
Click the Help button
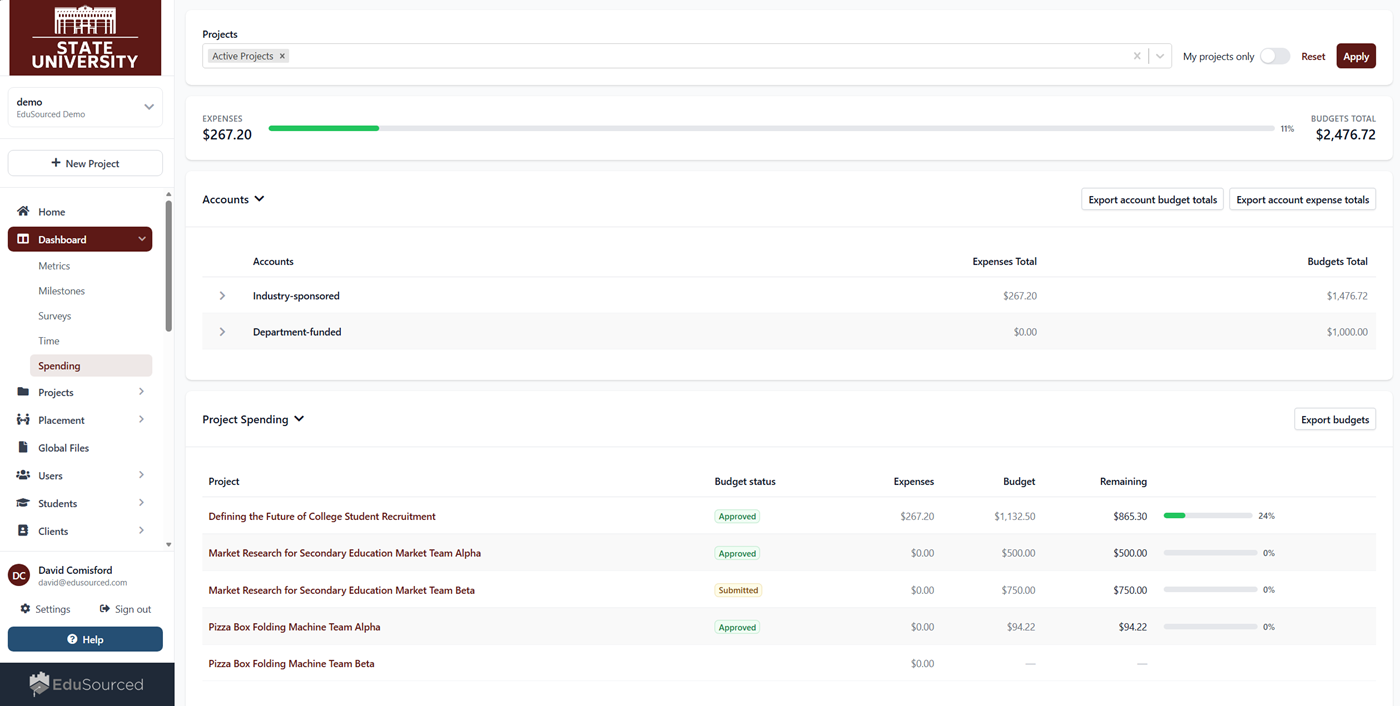pos(85,640)
